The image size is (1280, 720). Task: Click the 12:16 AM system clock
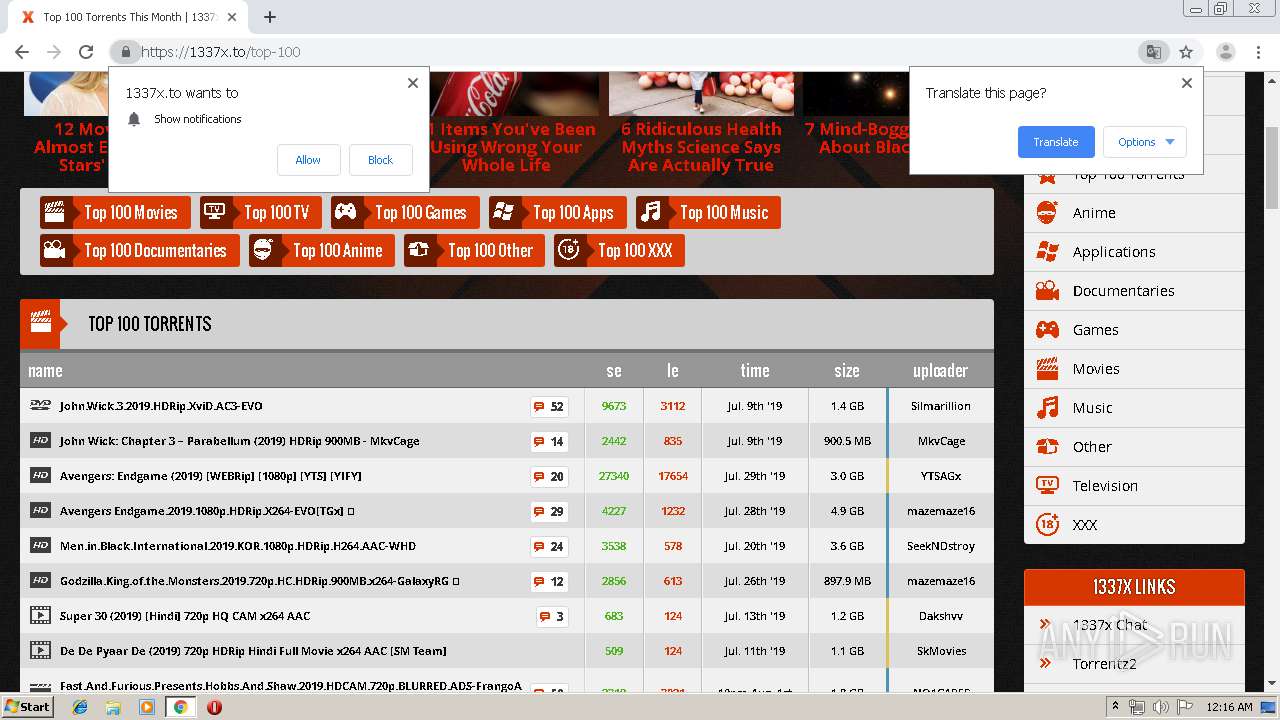pyautogui.click(x=1229, y=707)
